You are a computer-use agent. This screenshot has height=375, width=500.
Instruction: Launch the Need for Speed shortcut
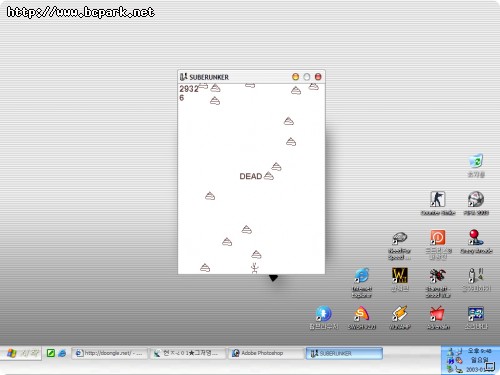(x=399, y=245)
